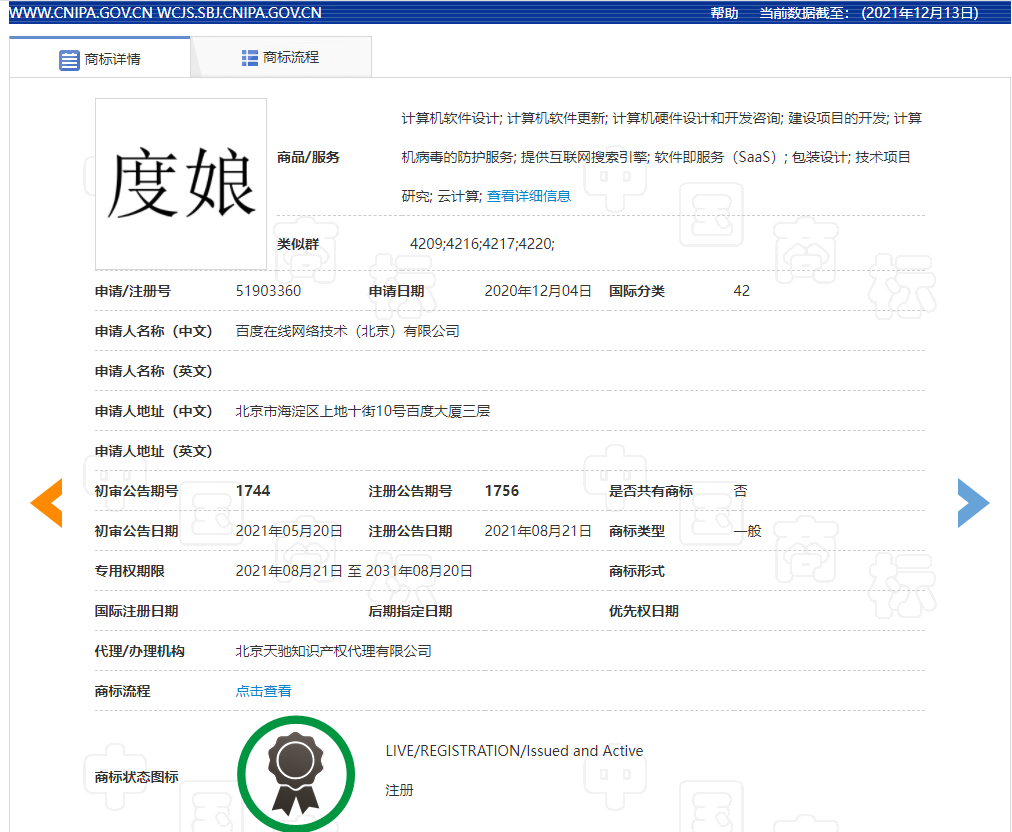Select the 注册 status text
Viewport: 1012px width, 832px height.
point(400,790)
